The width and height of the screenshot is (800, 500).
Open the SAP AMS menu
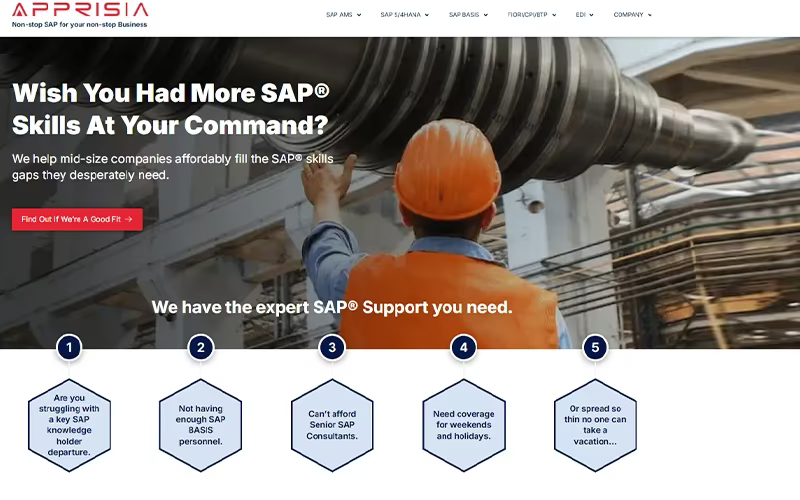point(339,15)
